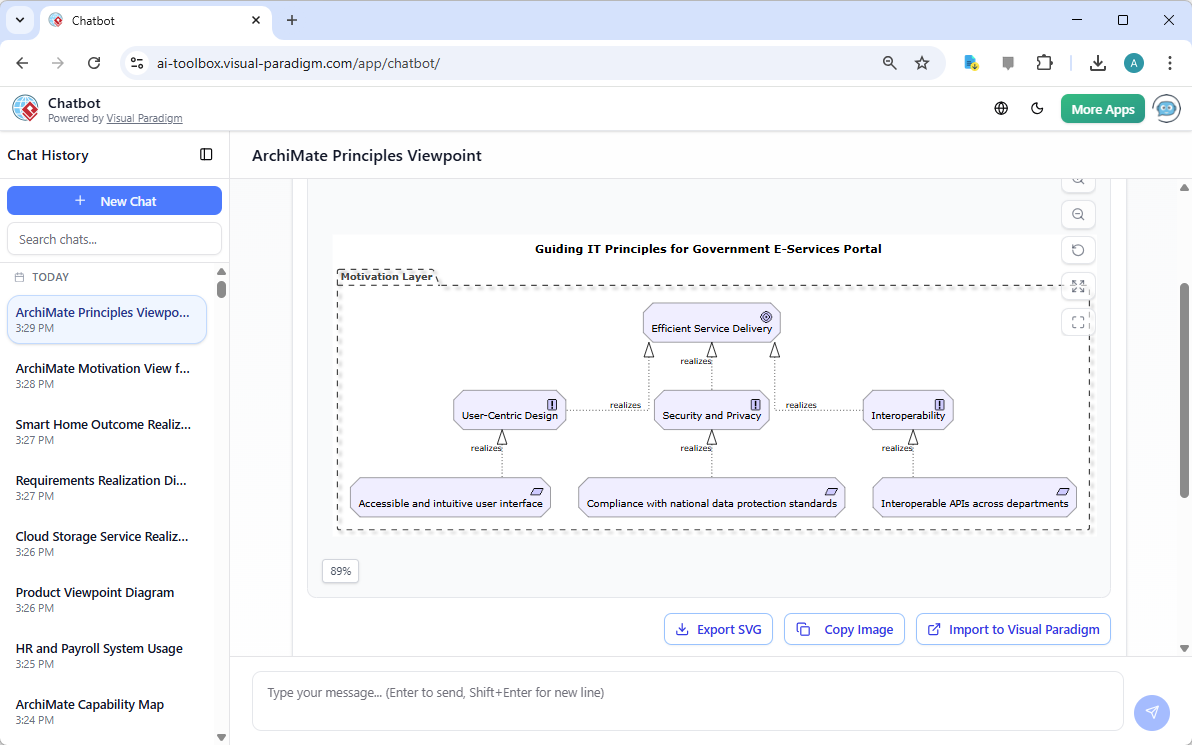
Task: Enter fullscreen with the expand diagram icon
Action: 1078,321
